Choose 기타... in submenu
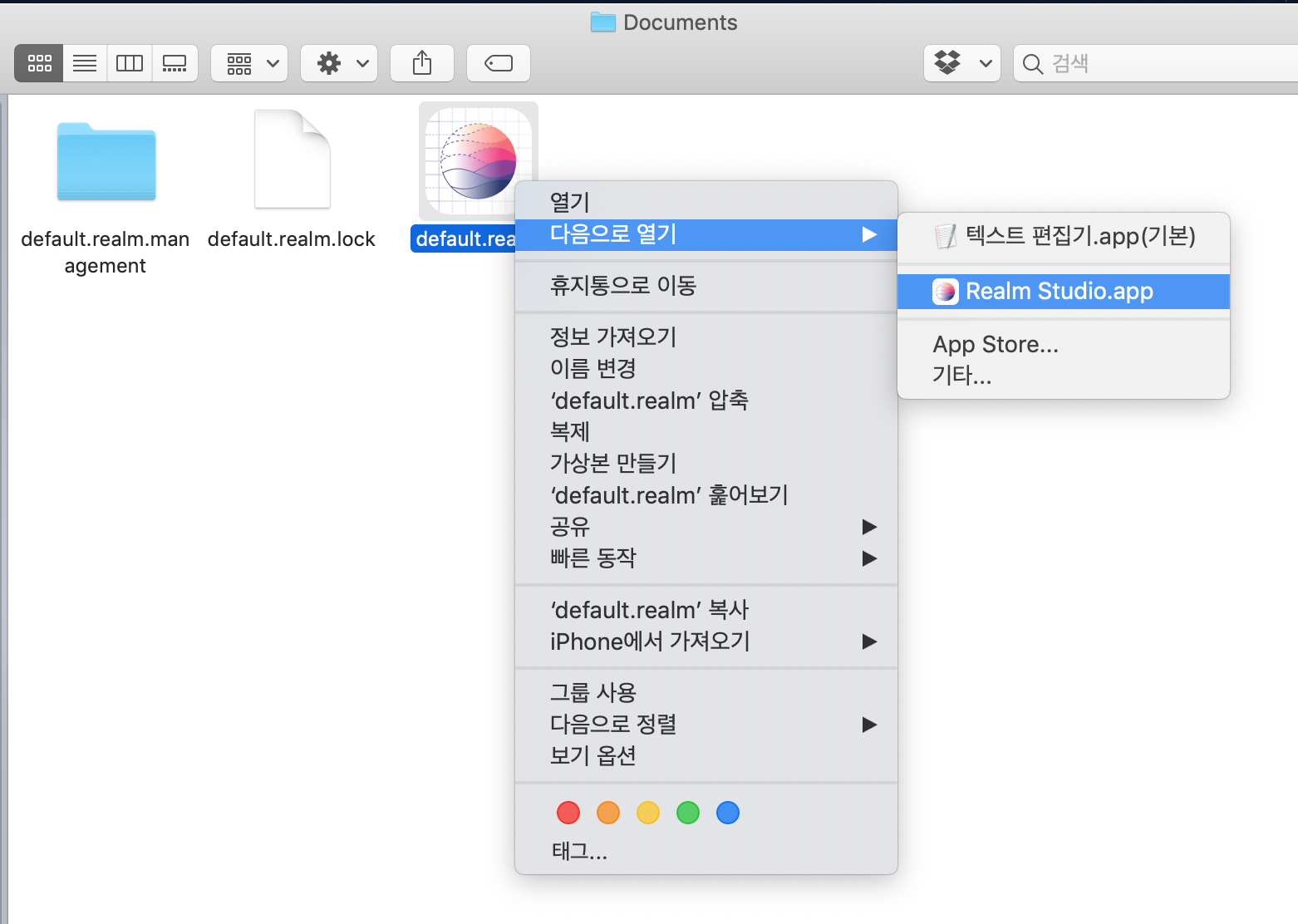1298x924 pixels. coord(1064,376)
